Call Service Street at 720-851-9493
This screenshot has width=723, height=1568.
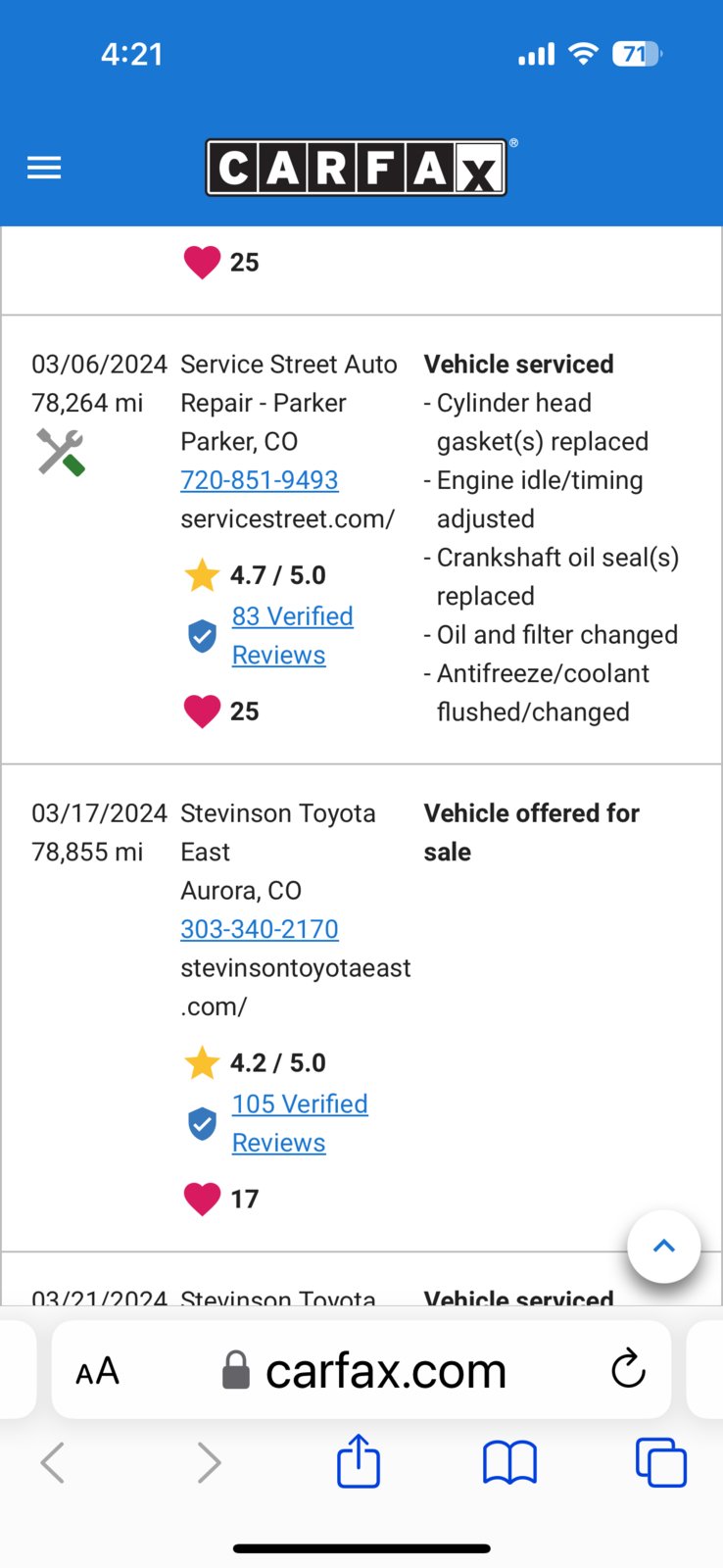(x=260, y=480)
